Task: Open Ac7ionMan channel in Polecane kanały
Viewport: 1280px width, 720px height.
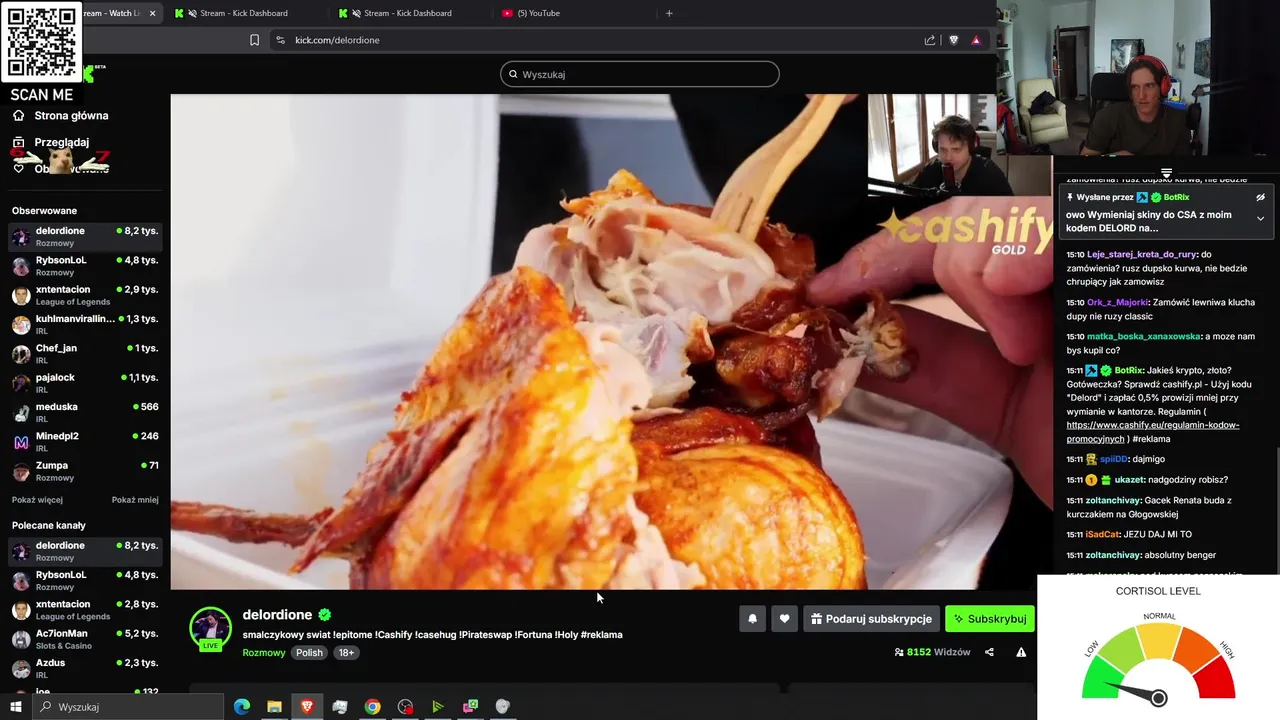Action: [85, 639]
